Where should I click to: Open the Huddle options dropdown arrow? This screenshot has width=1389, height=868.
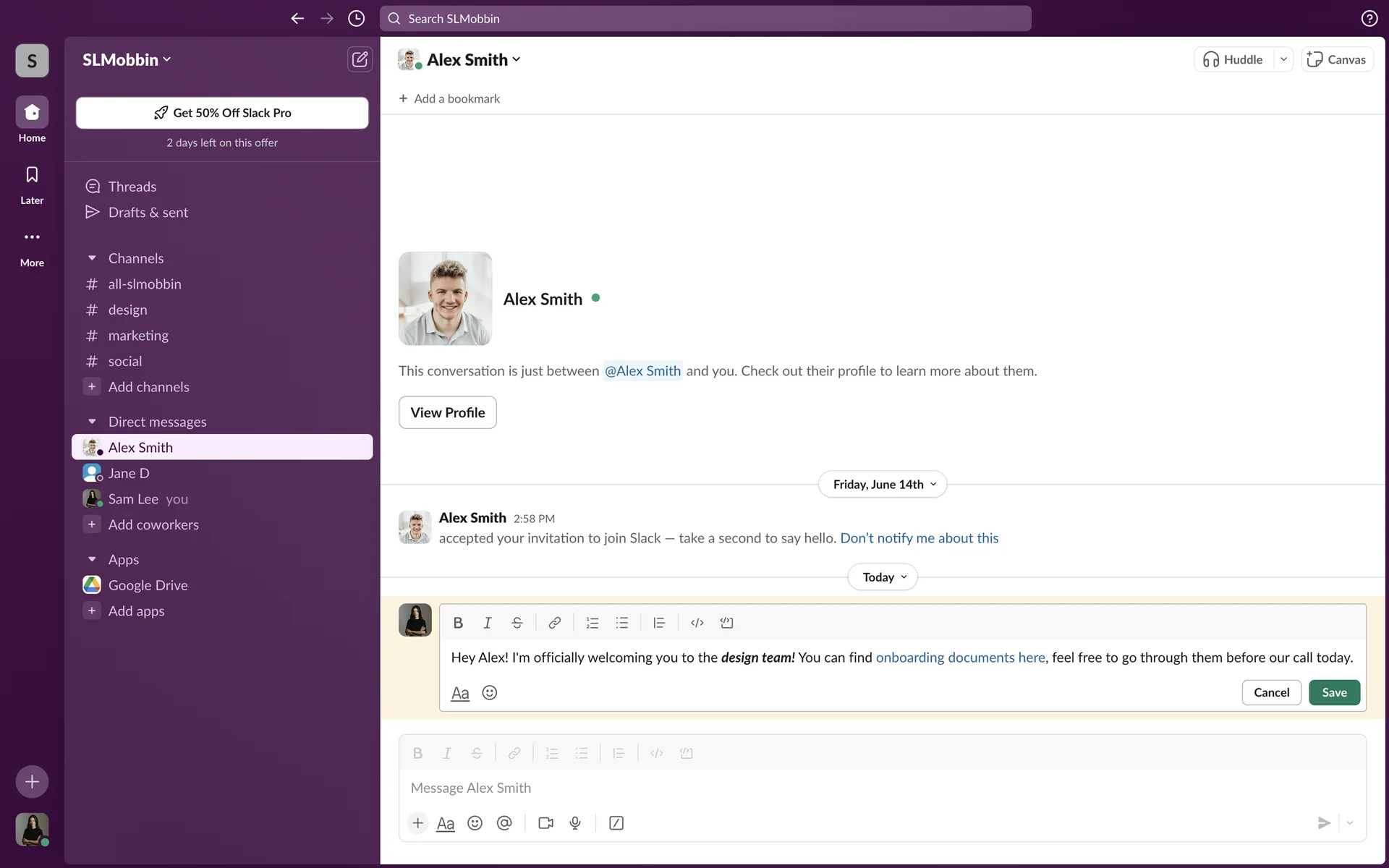[x=1283, y=59]
